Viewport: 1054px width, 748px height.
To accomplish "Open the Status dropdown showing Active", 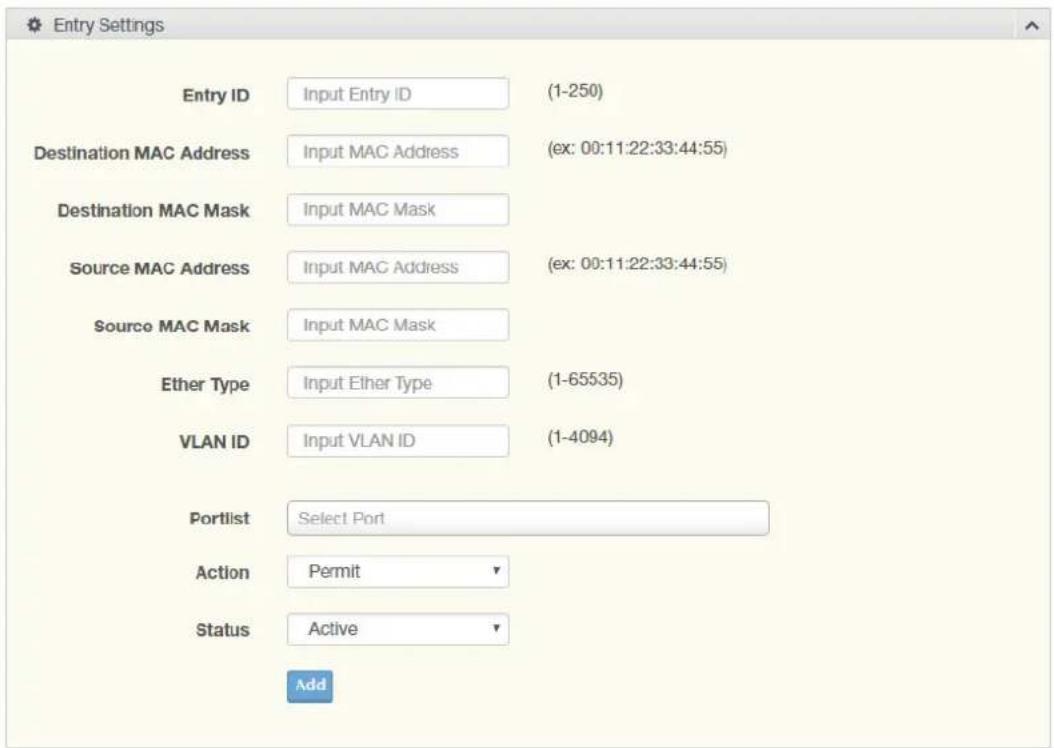I will coord(398,629).
